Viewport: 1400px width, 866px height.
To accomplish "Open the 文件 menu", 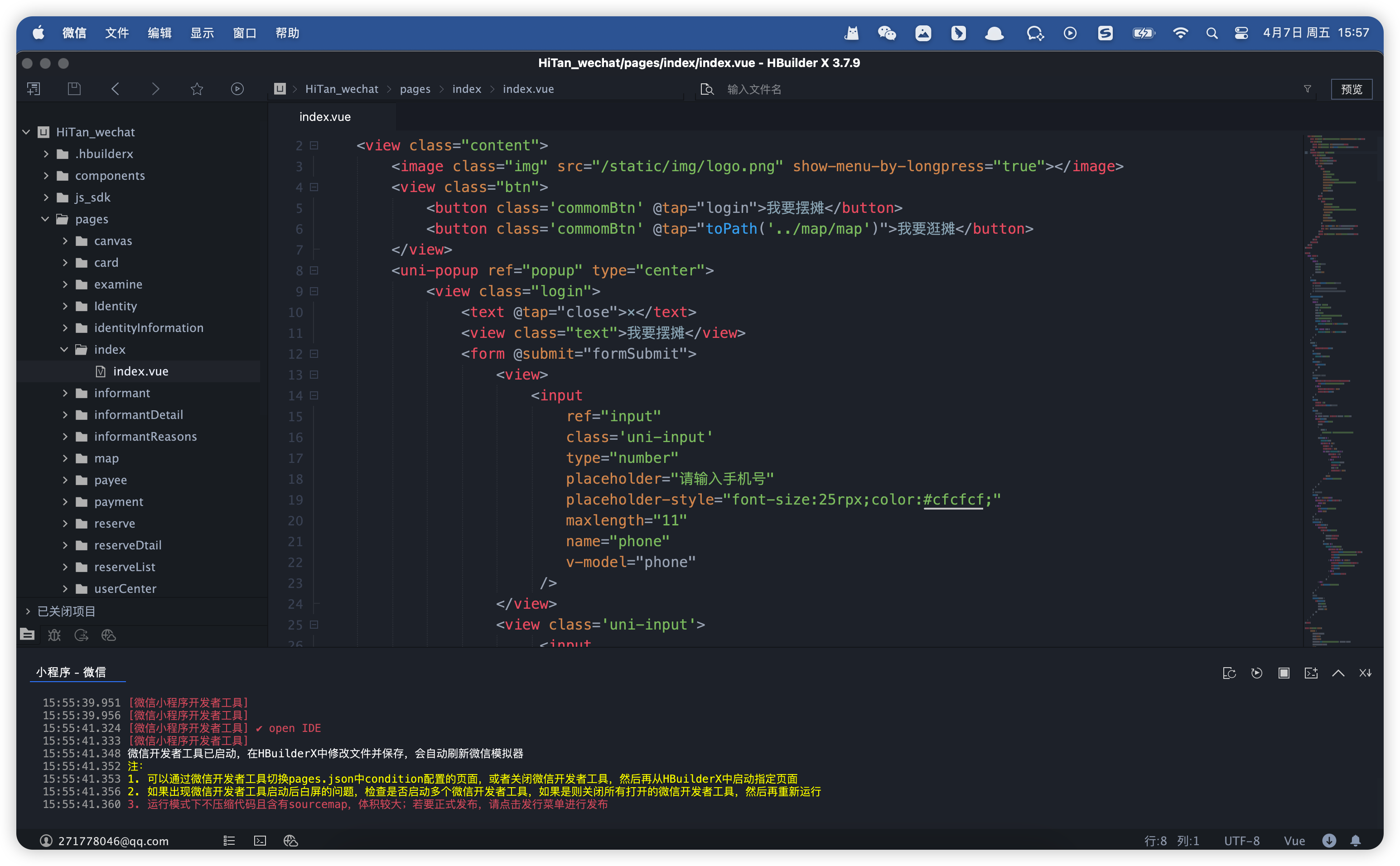I will click(x=117, y=33).
